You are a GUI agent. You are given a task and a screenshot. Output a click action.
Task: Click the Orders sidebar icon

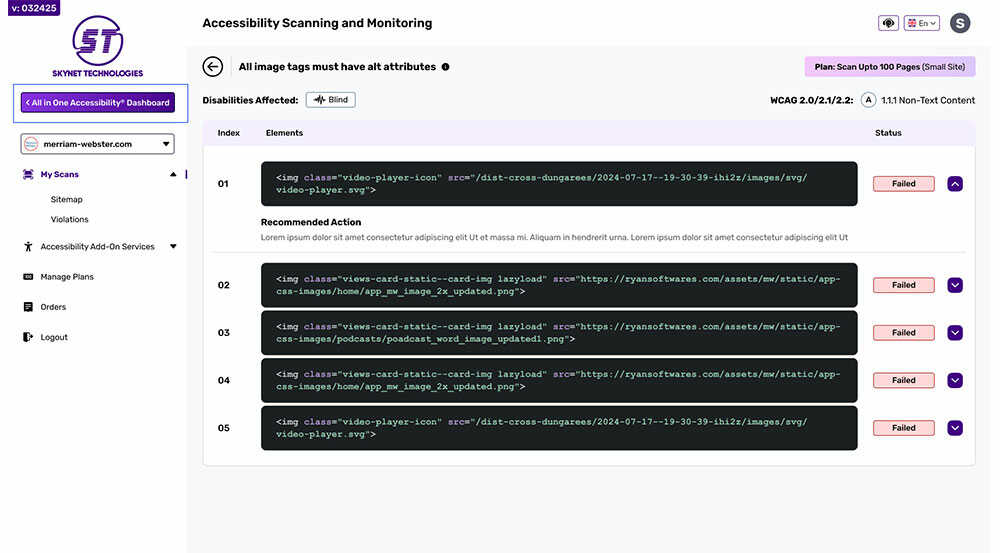[28, 307]
